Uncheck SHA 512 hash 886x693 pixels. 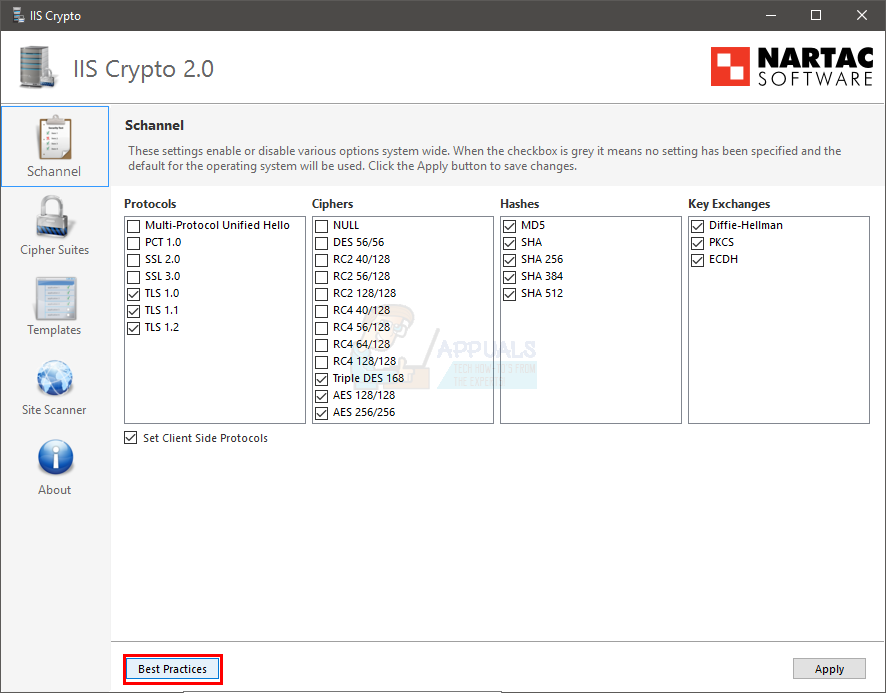pyautogui.click(x=510, y=294)
